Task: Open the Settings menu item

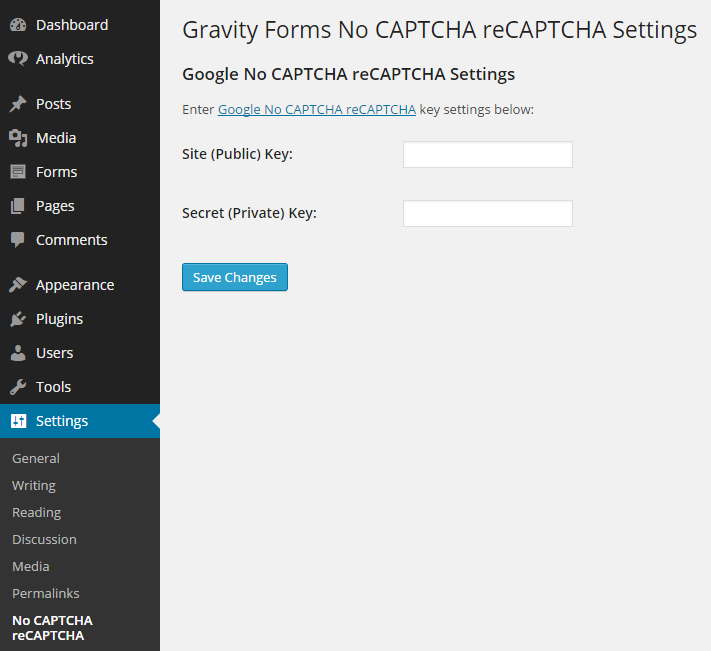Action: click(x=62, y=421)
